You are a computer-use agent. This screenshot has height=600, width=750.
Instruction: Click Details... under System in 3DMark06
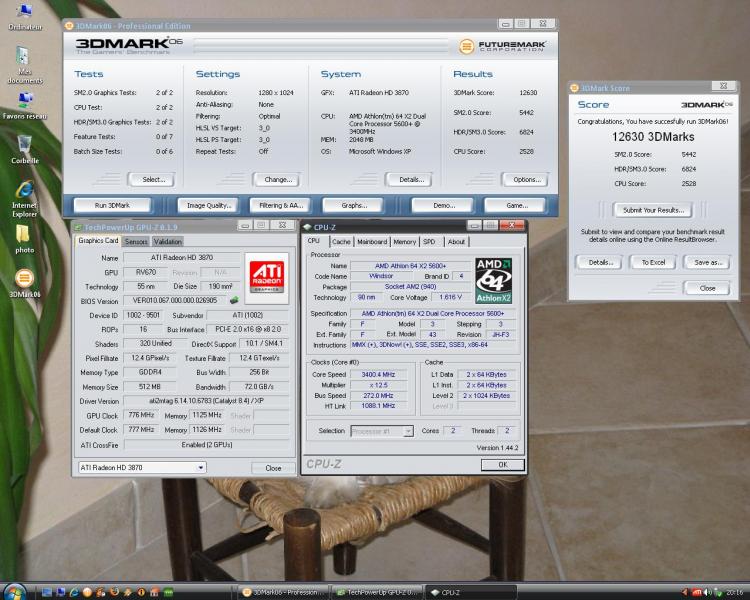[x=411, y=179]
